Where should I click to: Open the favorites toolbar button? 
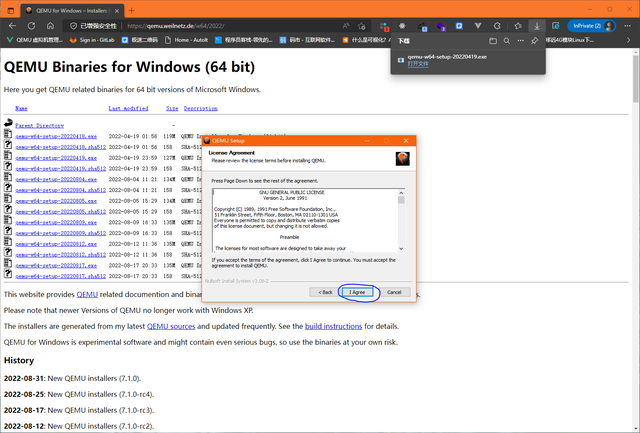pos(518,26)
